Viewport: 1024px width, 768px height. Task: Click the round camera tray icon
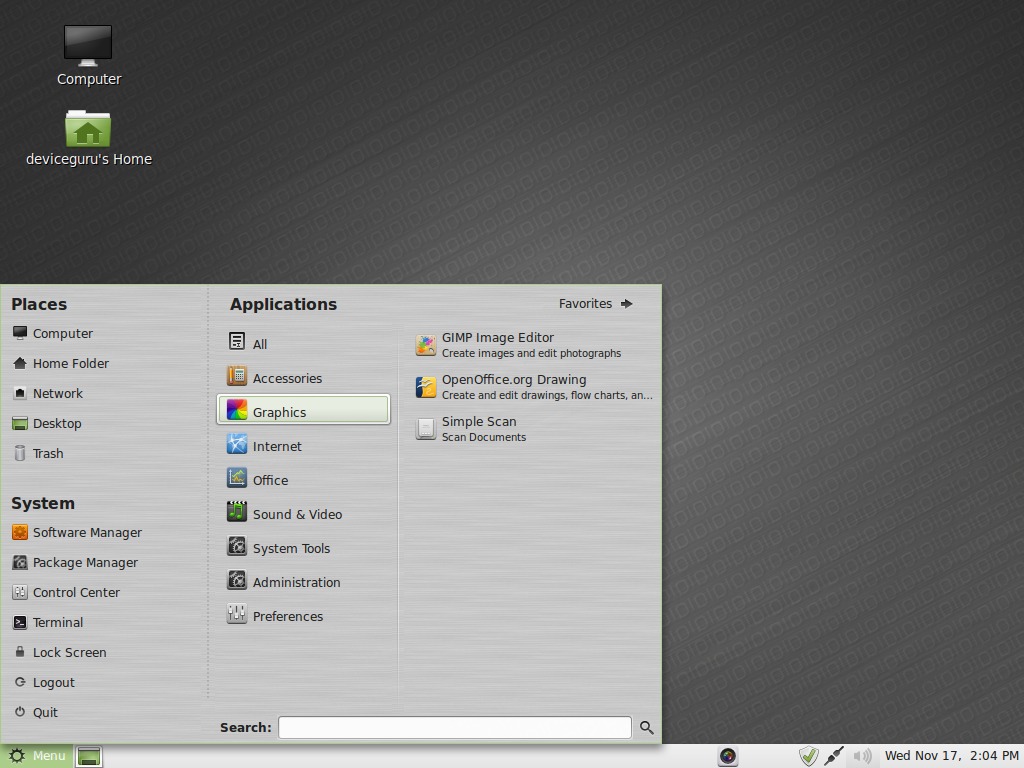click(728, 756)
